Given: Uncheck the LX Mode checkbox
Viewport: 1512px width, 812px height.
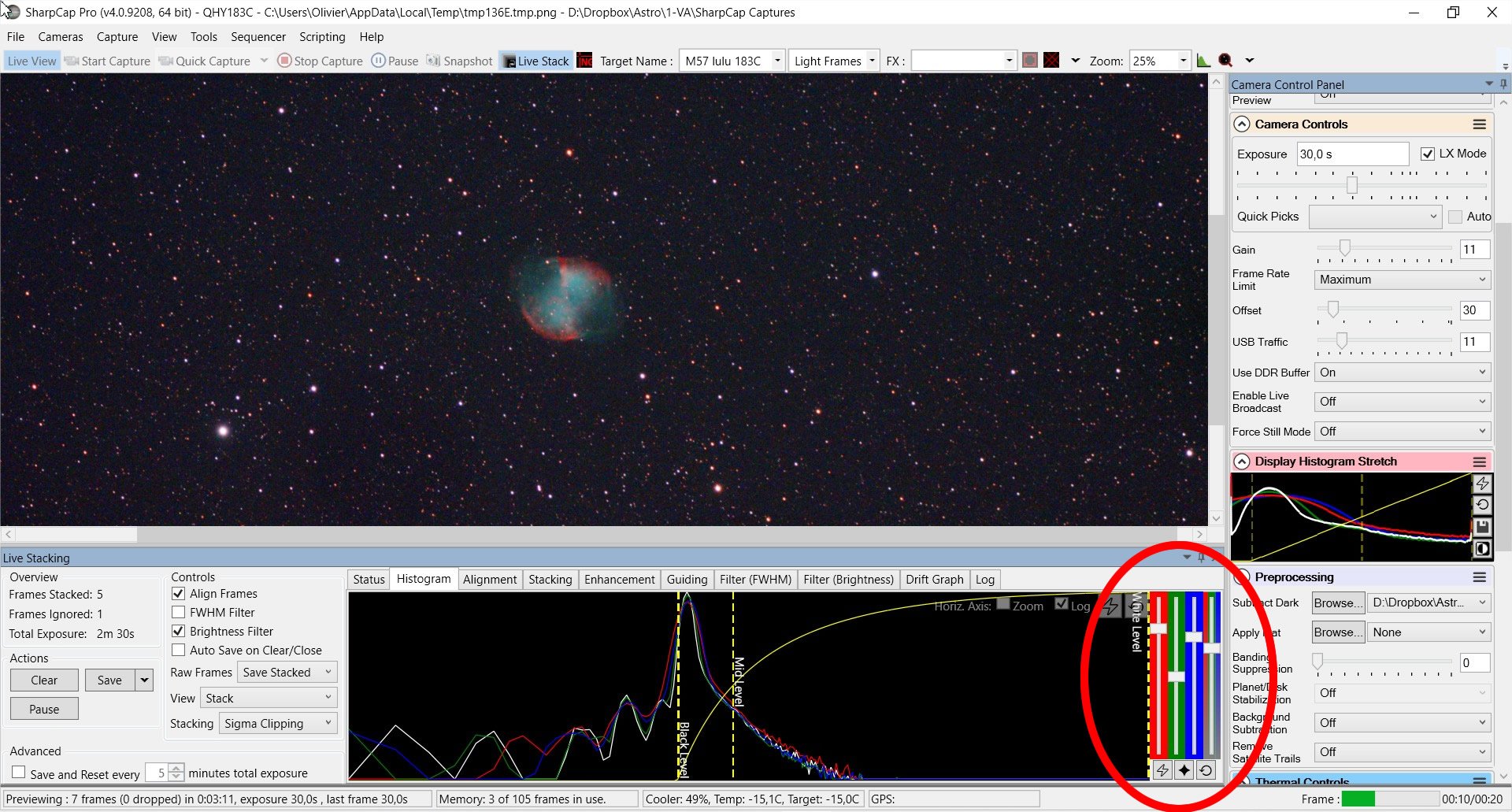Looking at the screenshot, I should click(x=1427, y=154).
